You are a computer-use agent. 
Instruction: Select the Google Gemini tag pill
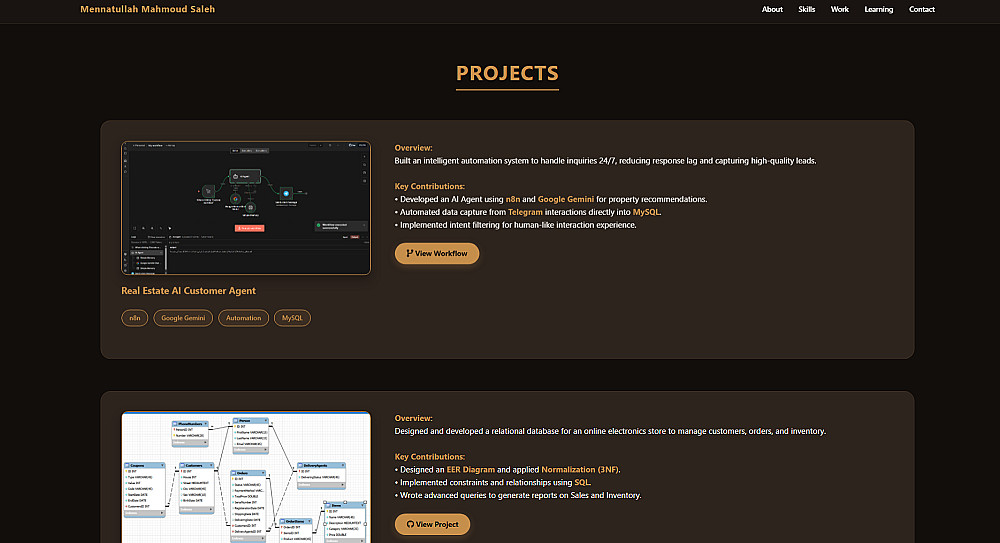tap(183, 318)
